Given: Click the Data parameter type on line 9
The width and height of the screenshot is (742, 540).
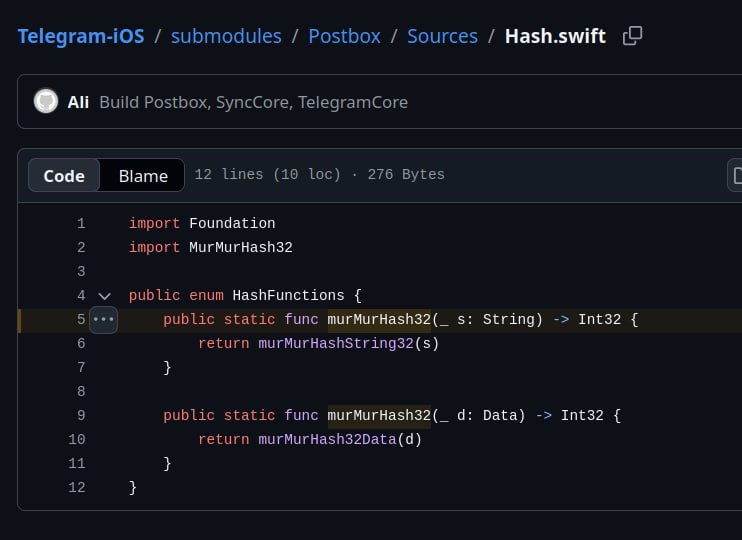Looking at the screenshot, I should tap(500, 416).
